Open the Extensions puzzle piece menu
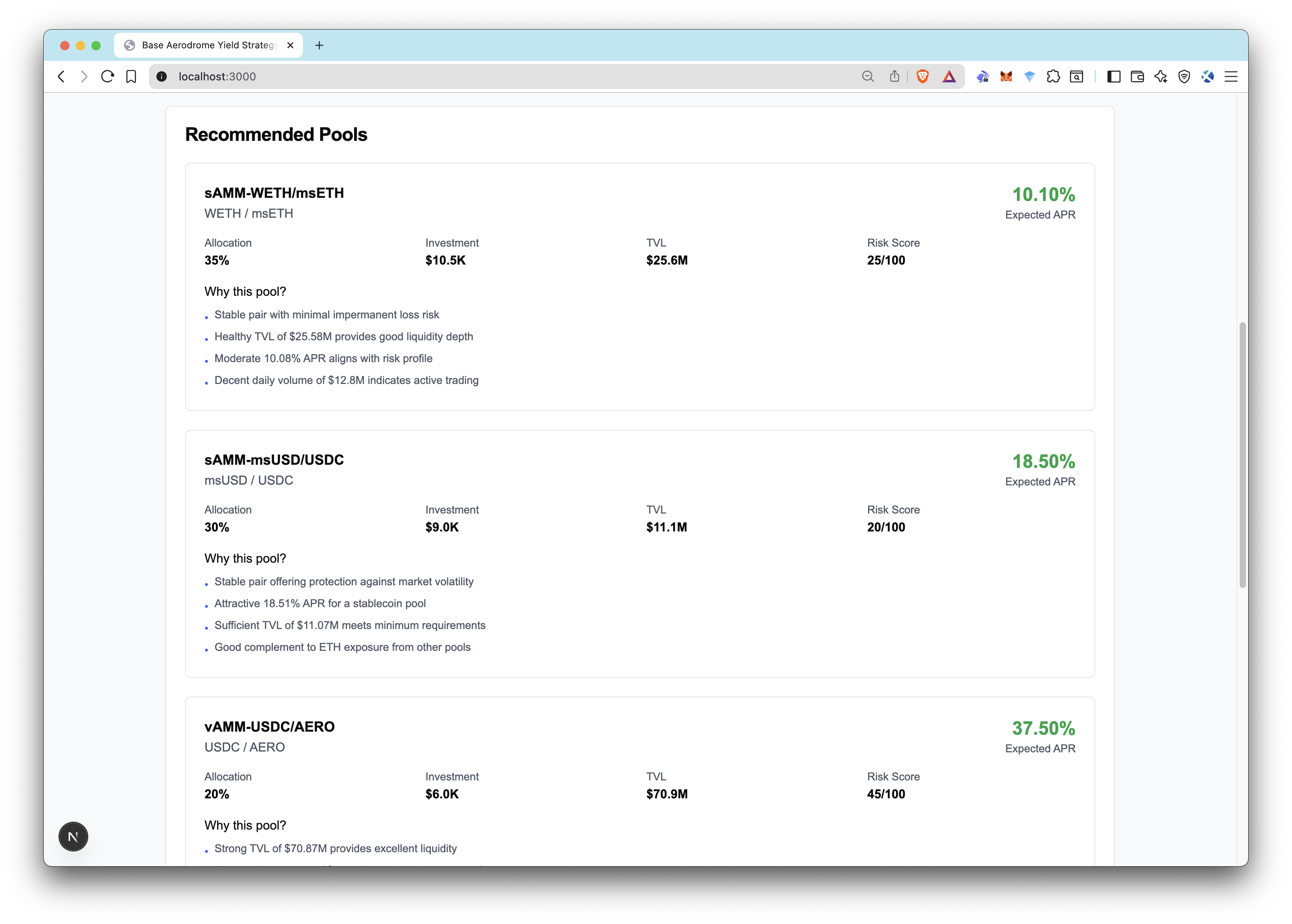1292x924 pixels. click(x=1053, y=76)
